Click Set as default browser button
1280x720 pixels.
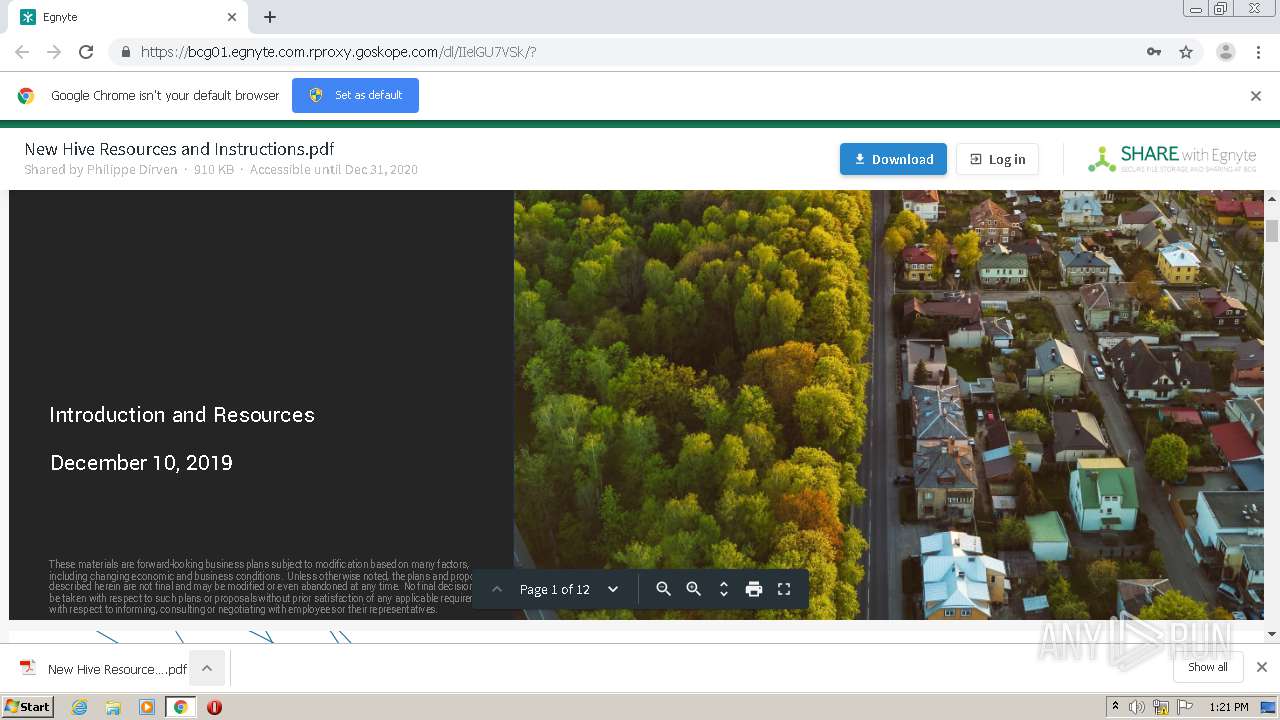tap(355, 95)
